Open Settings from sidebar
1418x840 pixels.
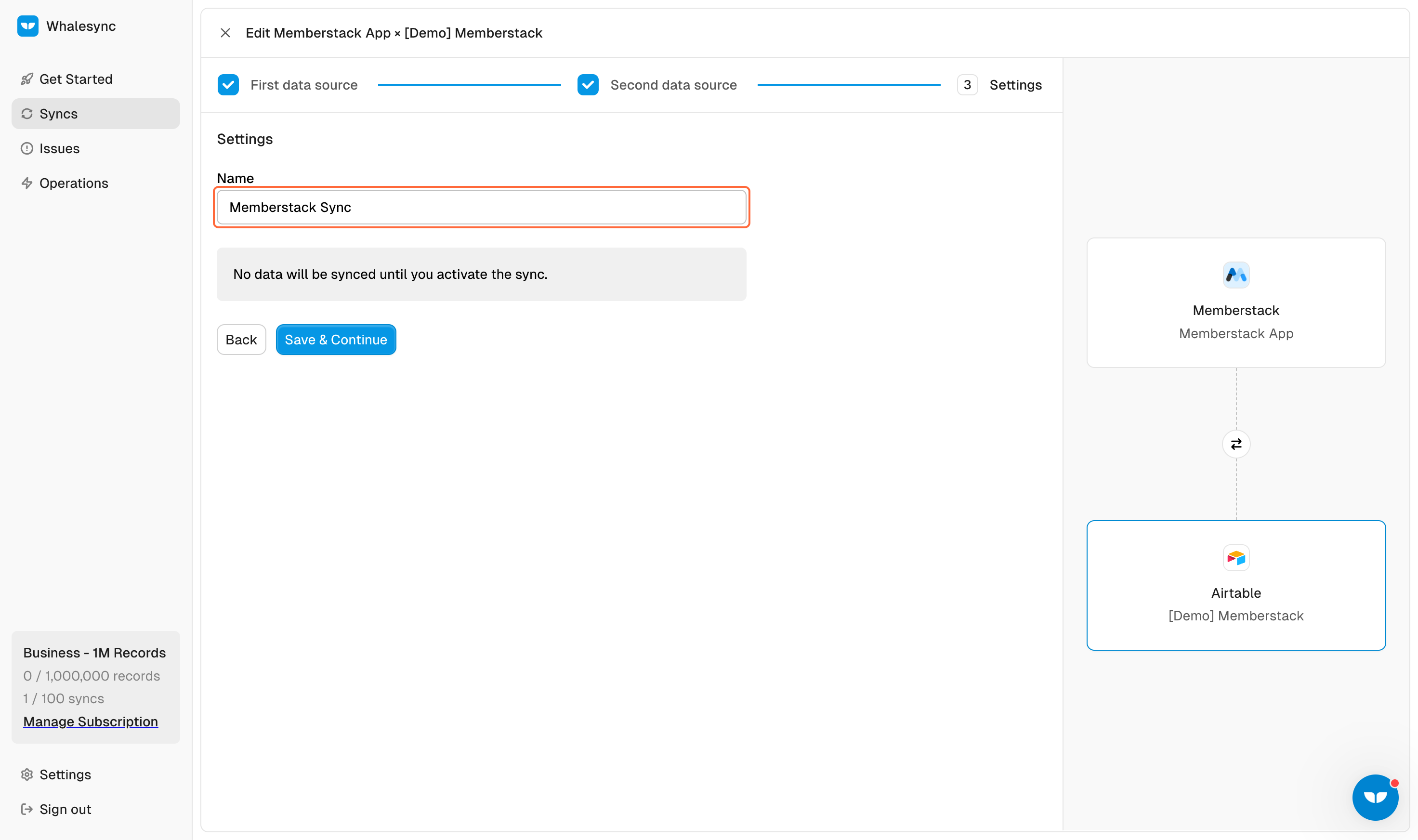96,774
